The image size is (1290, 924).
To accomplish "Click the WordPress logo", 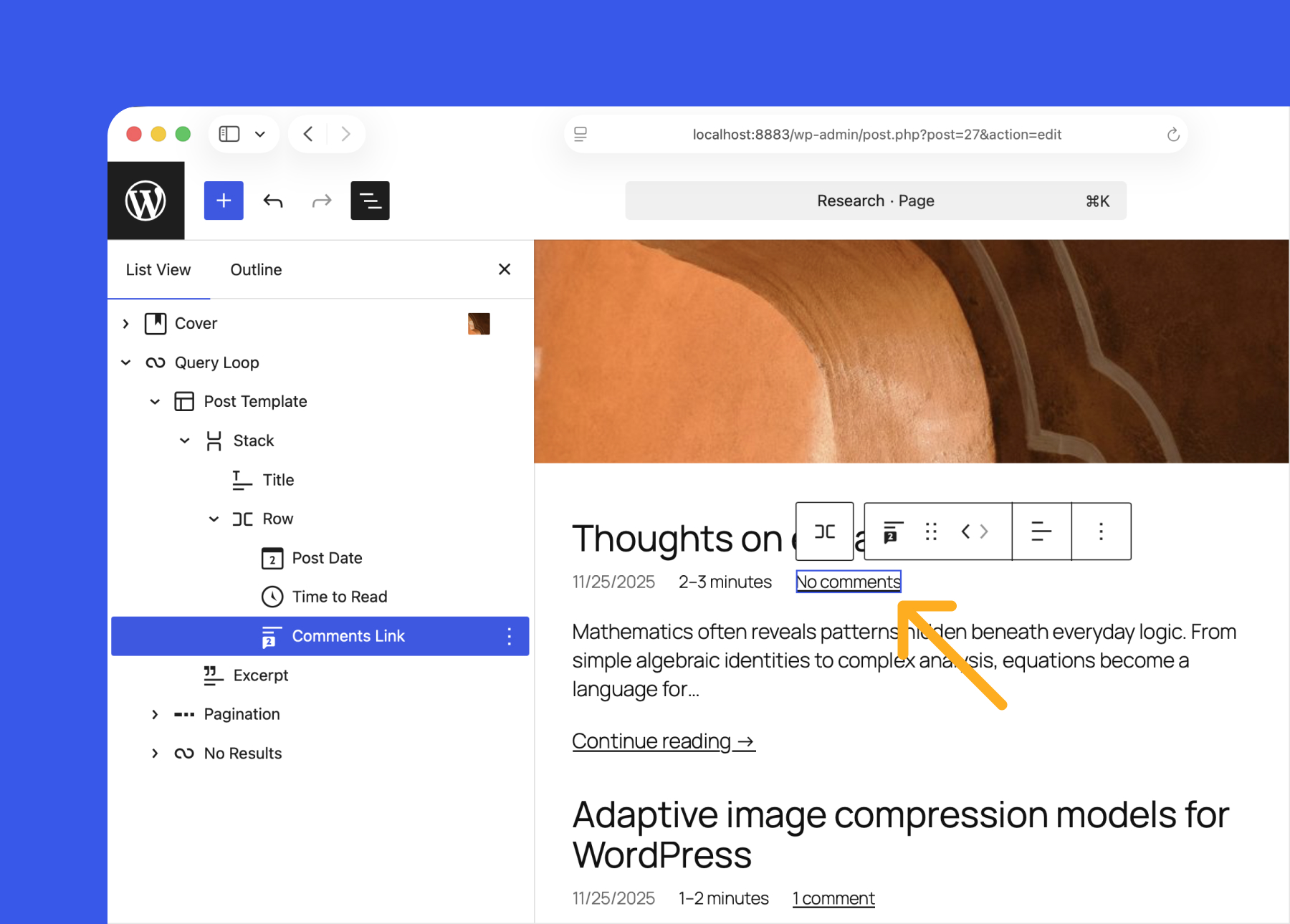I will tap(145, 201).
